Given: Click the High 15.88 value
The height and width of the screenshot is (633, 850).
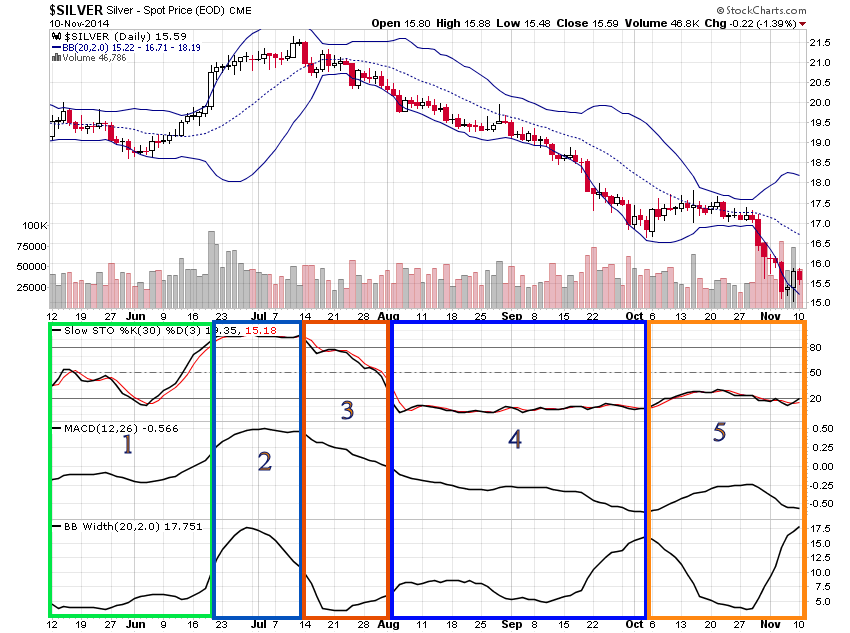Looking at the screenshot, I should click(465, 23).
